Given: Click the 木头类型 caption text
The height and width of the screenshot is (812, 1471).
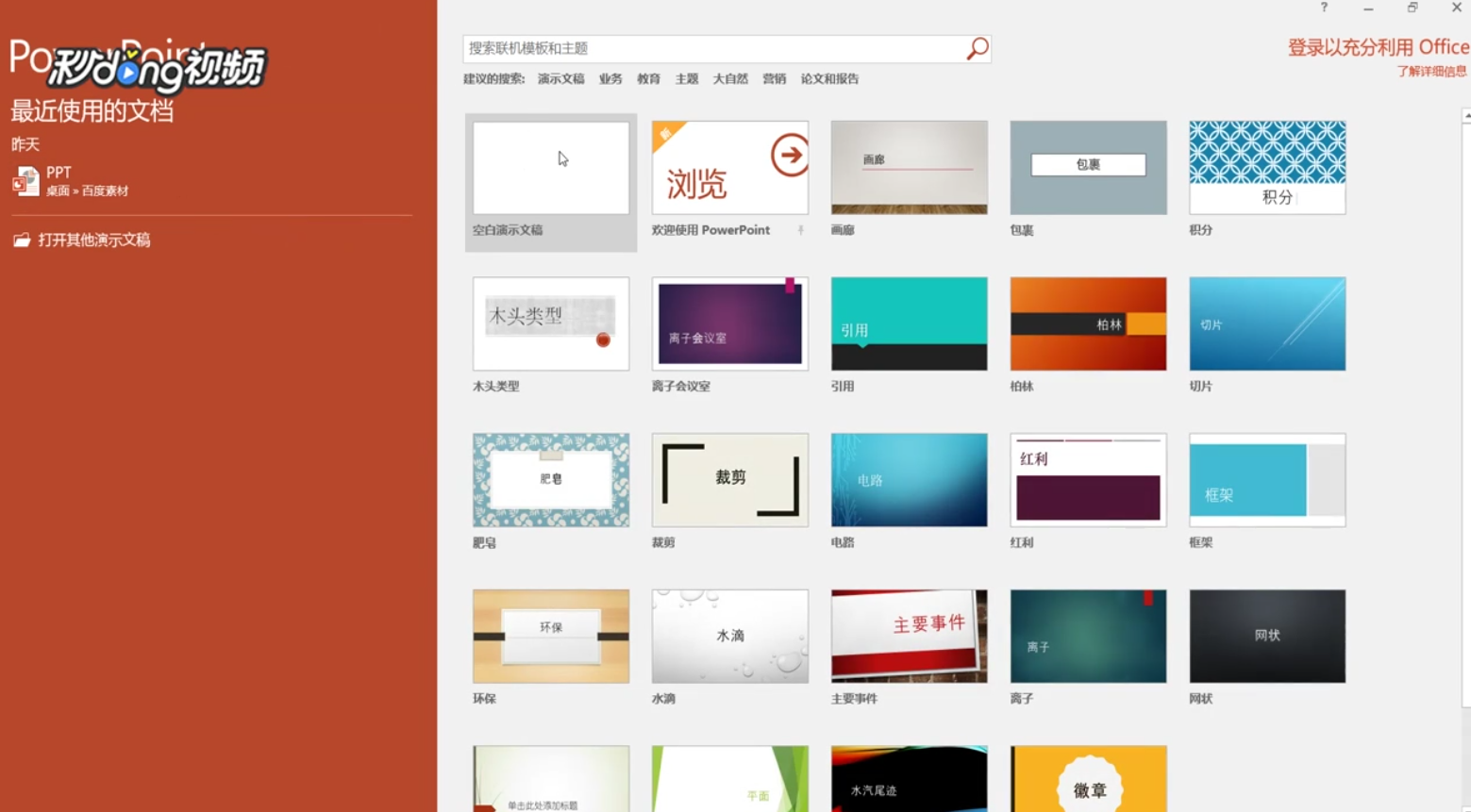Looking at the screenshot, I should click(x=496, y=387).
